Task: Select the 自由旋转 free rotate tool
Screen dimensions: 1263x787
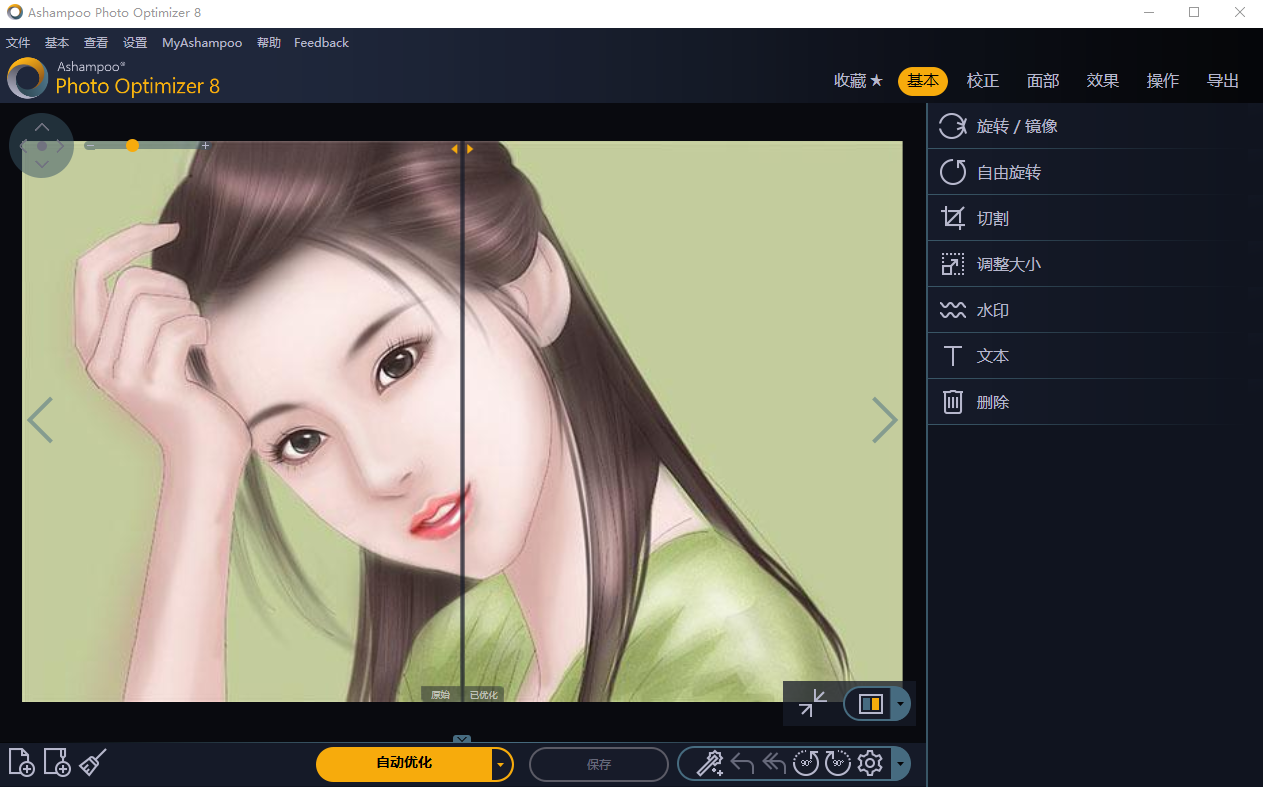Action: click(1094, 172)
